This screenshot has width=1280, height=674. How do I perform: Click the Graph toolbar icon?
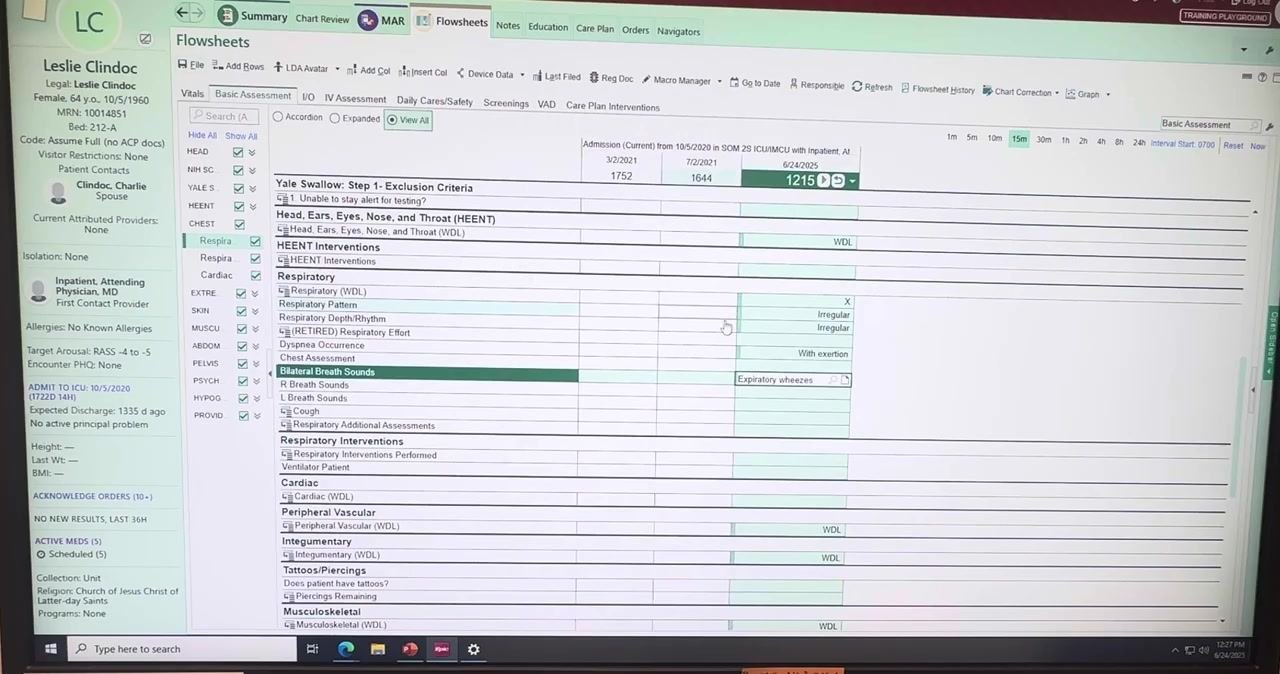pyautogui.click(x=1071, y=94)
